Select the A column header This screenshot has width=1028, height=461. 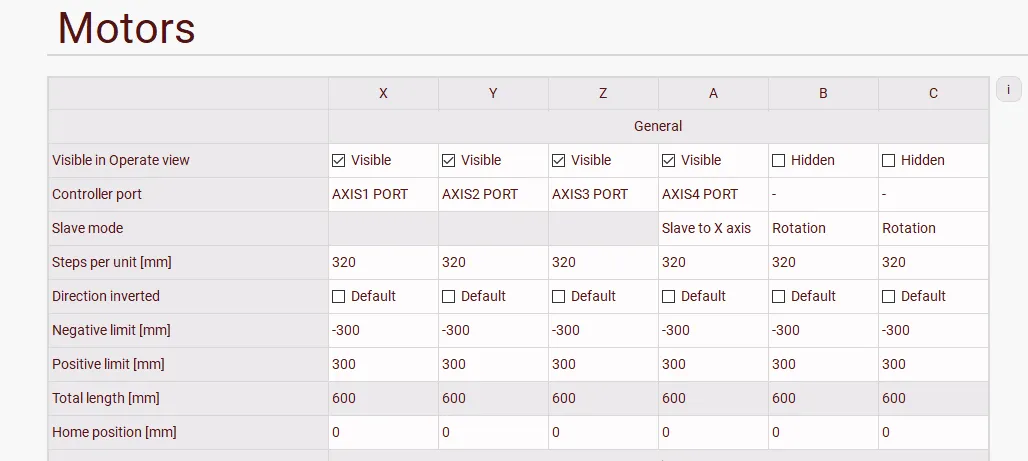point(714,93)
